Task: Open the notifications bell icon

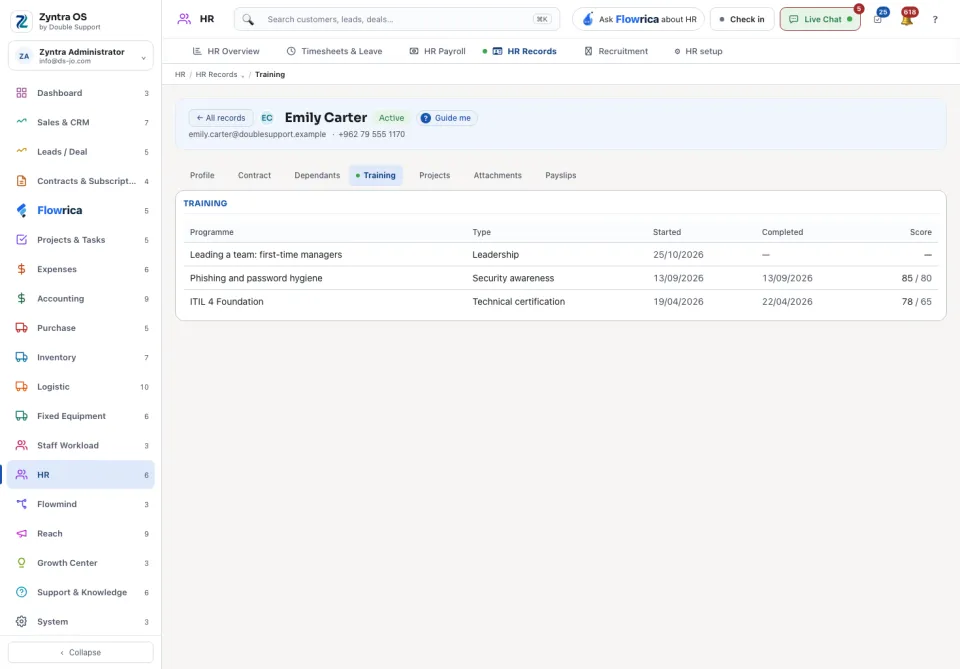Action: 907,20
